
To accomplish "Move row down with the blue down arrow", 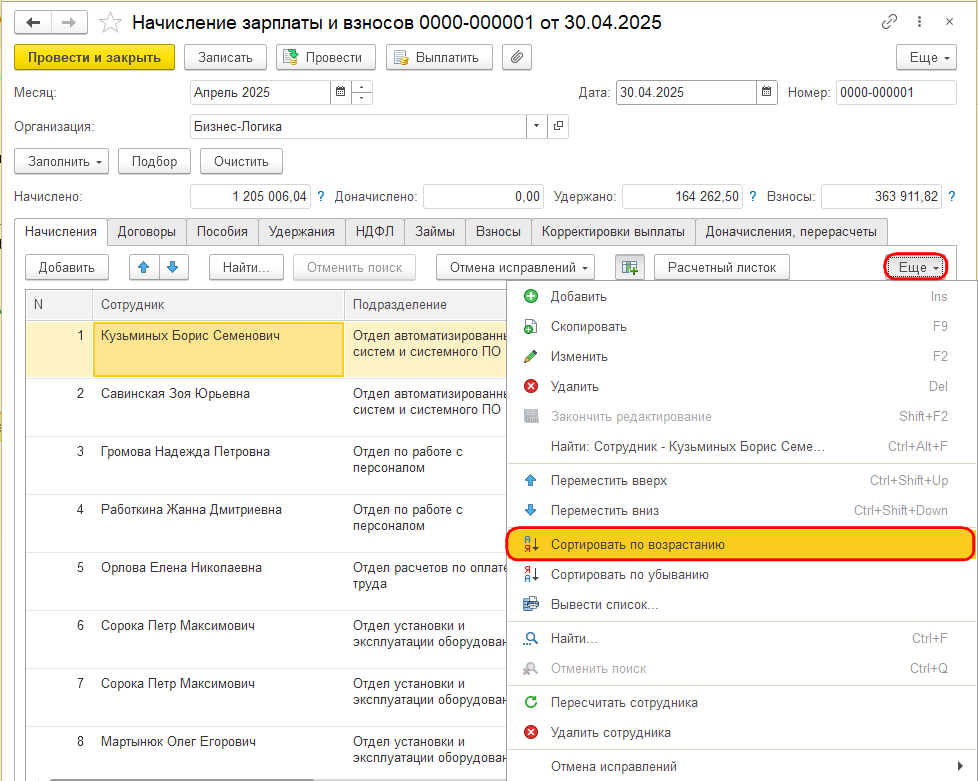I will tap(173, 268).
